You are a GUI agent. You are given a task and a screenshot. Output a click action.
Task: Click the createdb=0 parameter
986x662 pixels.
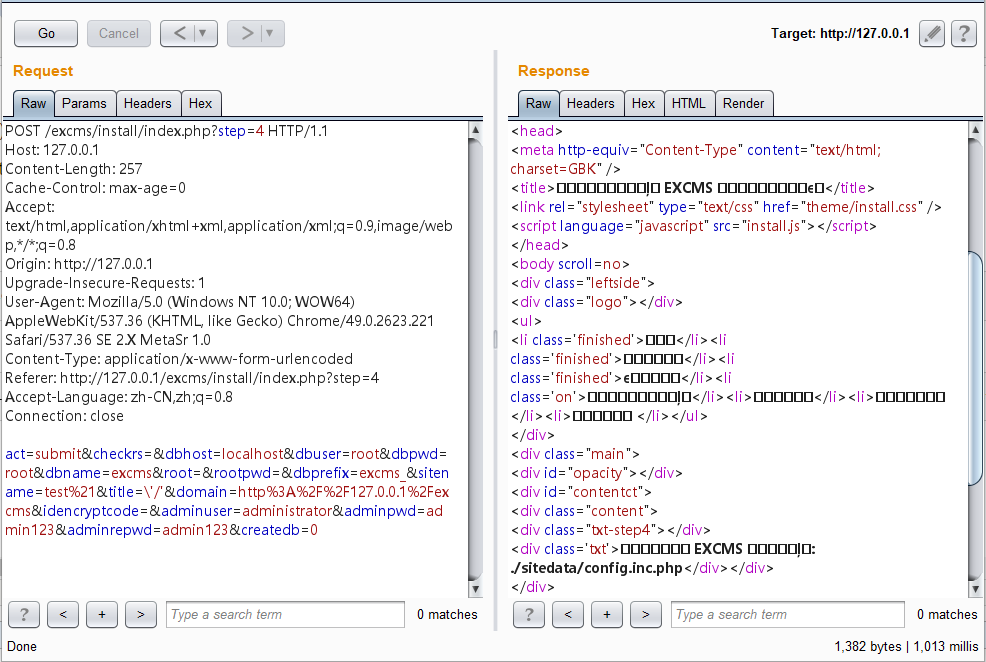(x=279, y=530)
